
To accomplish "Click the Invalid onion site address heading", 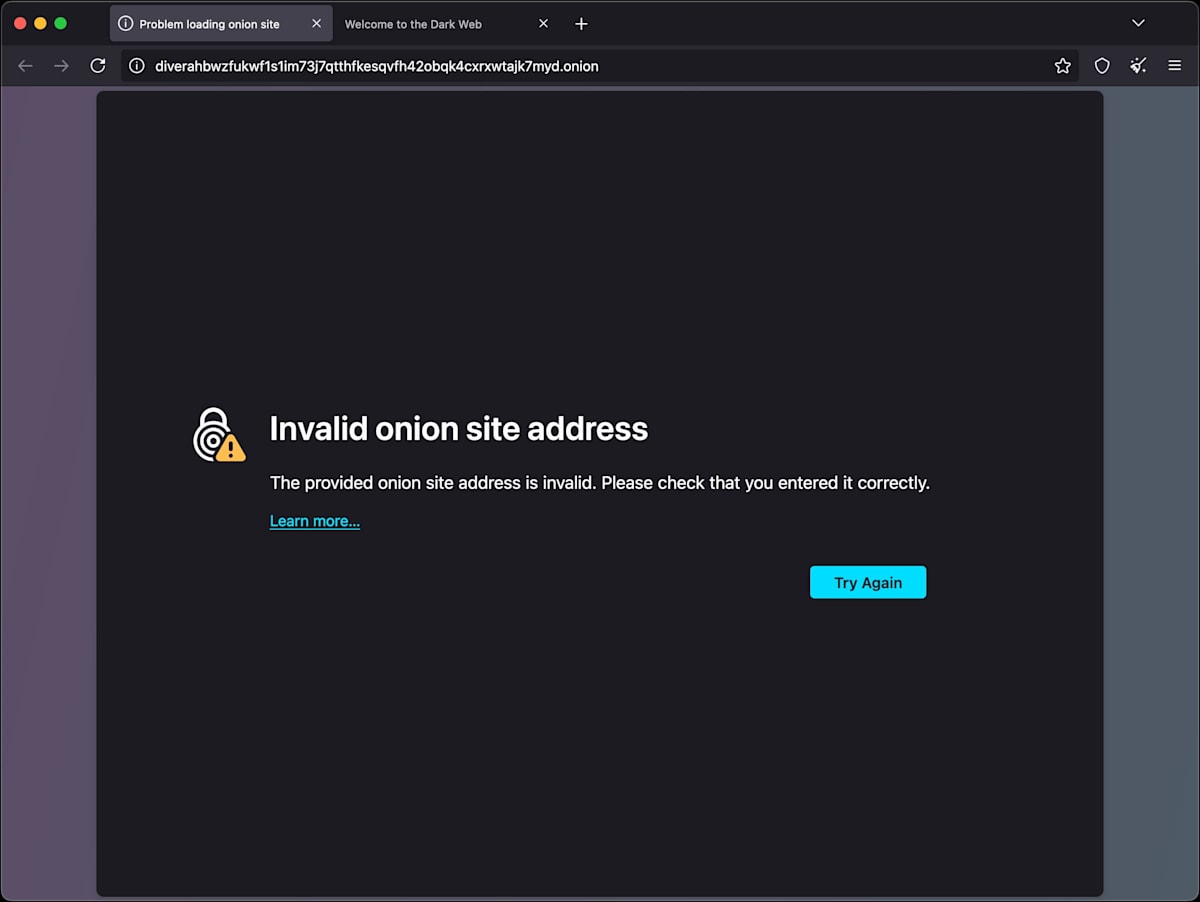I will (459, 429).
